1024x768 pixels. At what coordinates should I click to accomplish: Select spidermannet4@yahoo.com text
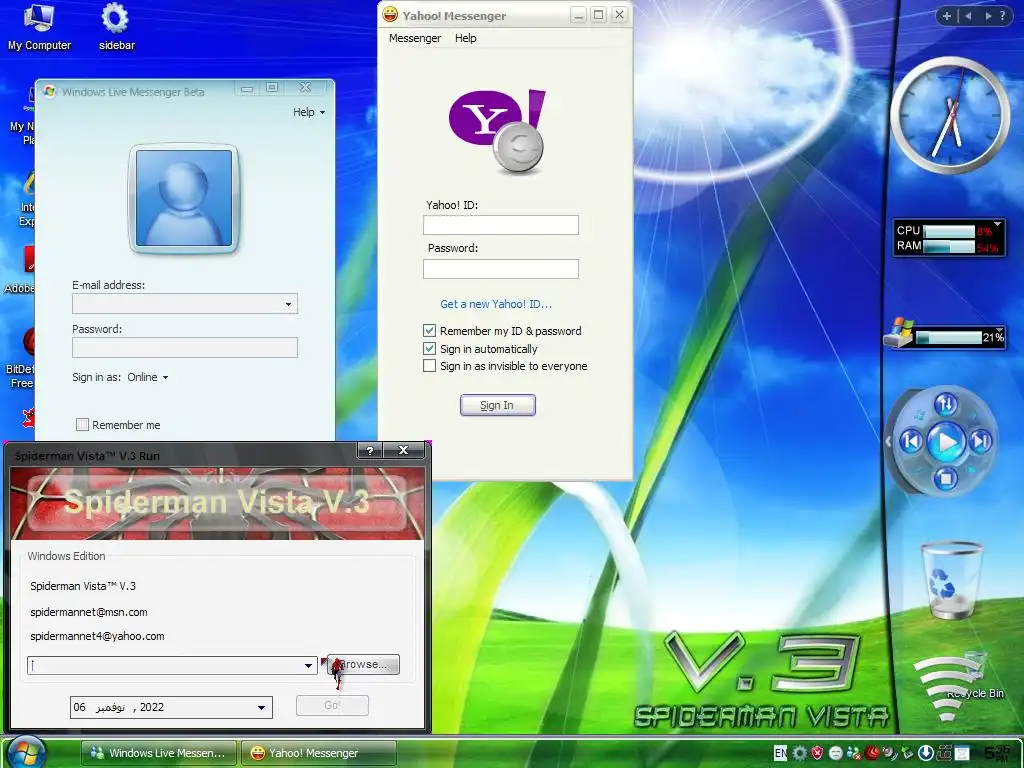click(x=97, y=636)
